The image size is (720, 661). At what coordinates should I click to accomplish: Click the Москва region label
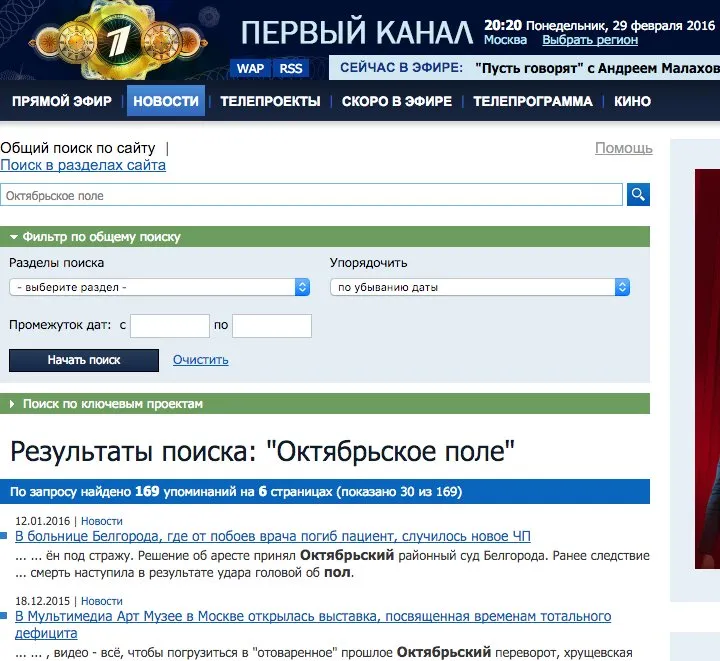coord(505,40)
